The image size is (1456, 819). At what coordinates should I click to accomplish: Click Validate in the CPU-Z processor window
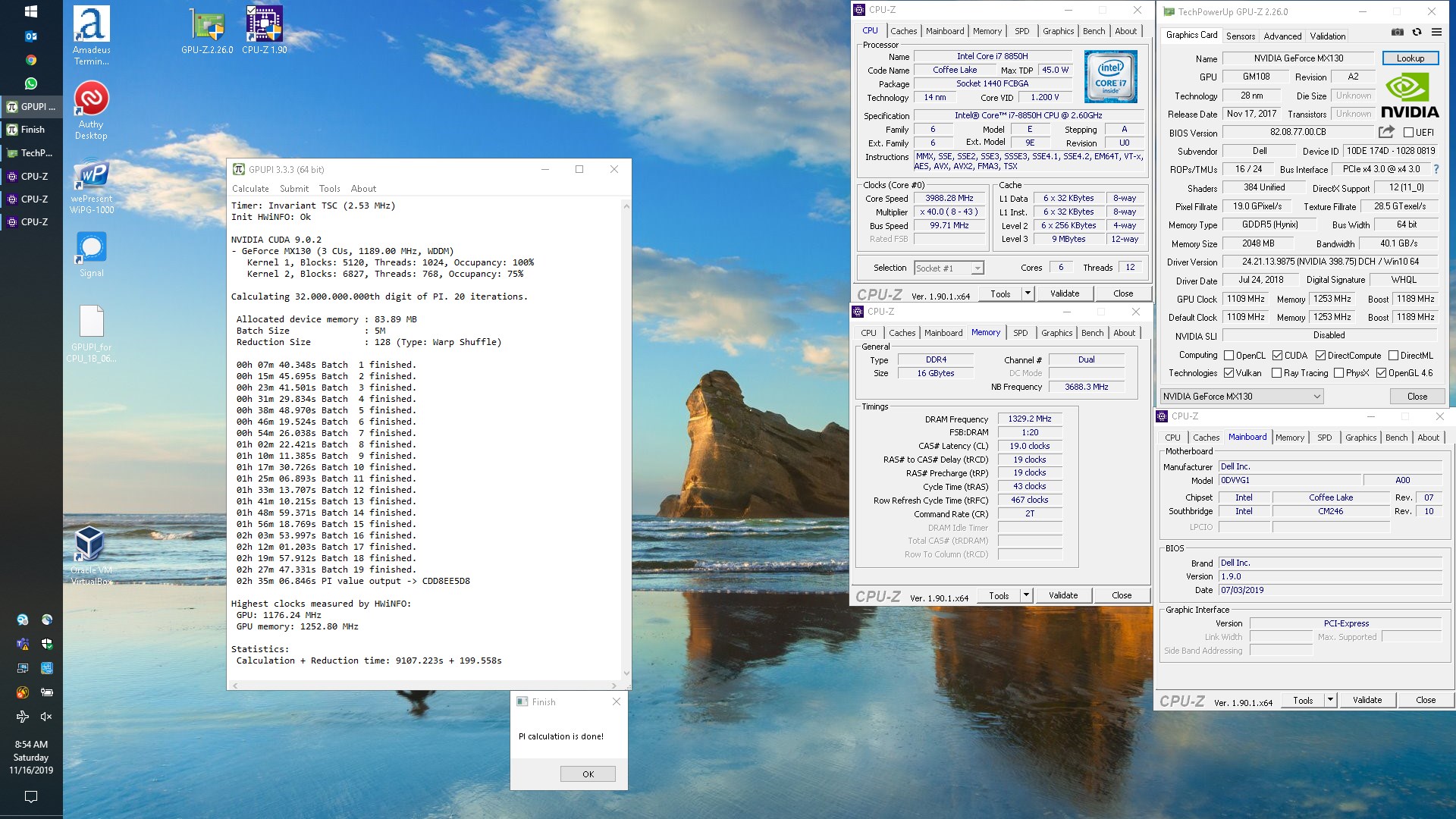click(x=1065, y=293)
